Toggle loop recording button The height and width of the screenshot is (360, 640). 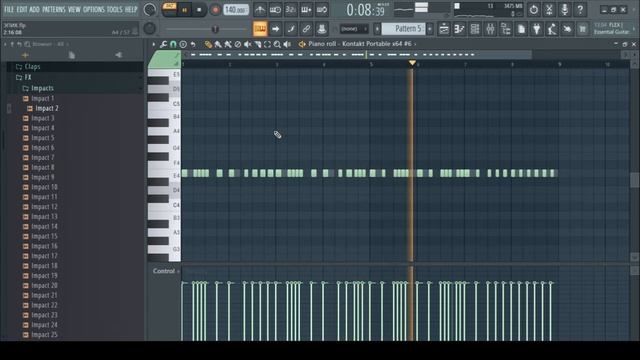[322, 9]
